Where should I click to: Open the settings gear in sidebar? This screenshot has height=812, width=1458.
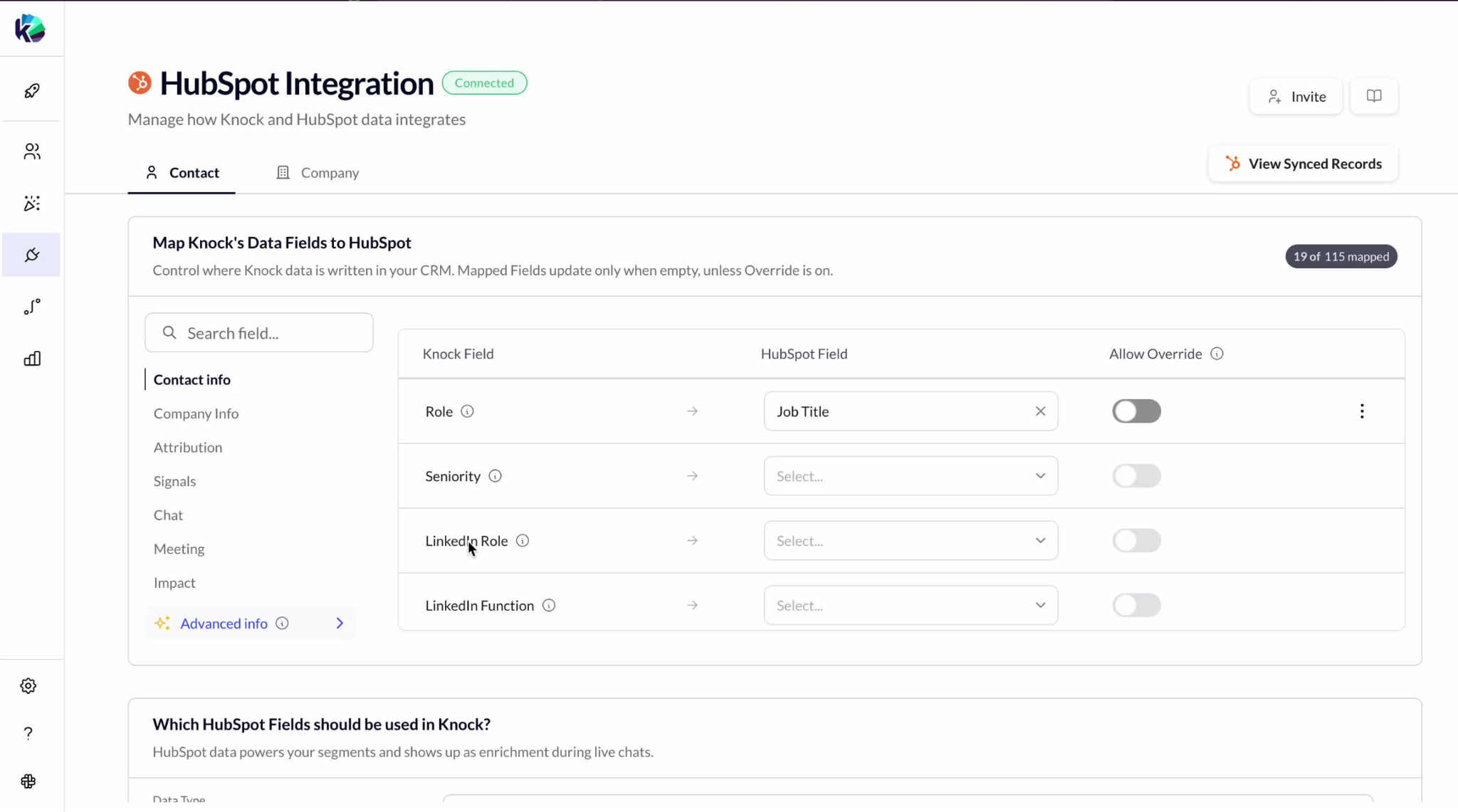28,685
